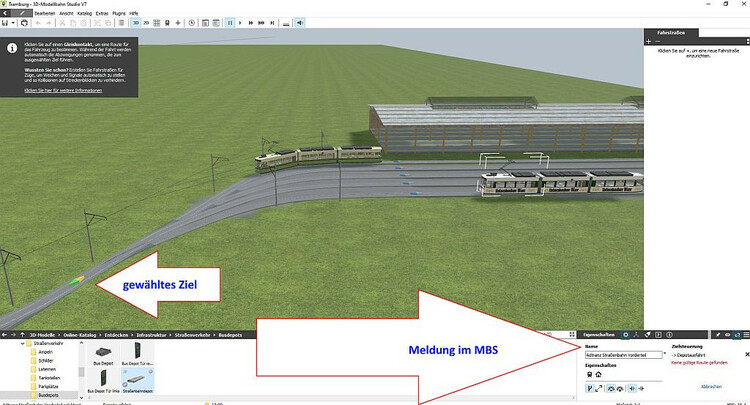Screen dimensions: 750x405
Task: Pause the simulation
Action: [x=230, y=23]
